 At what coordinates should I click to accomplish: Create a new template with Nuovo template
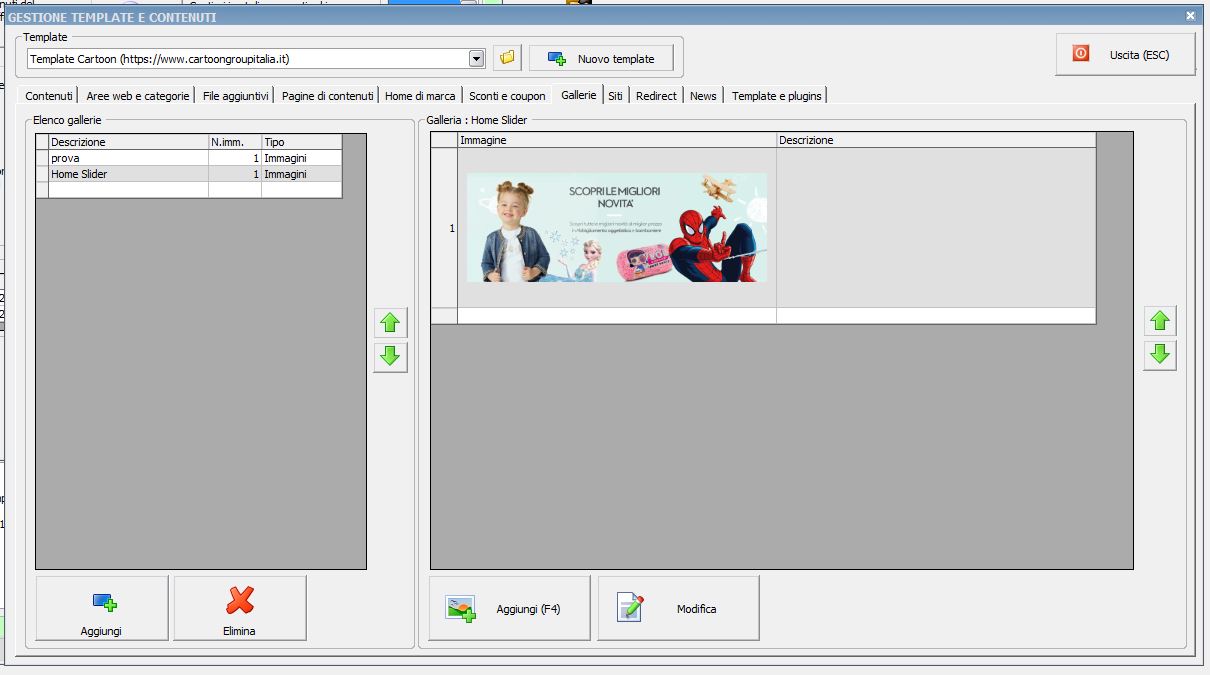(601, 59)
